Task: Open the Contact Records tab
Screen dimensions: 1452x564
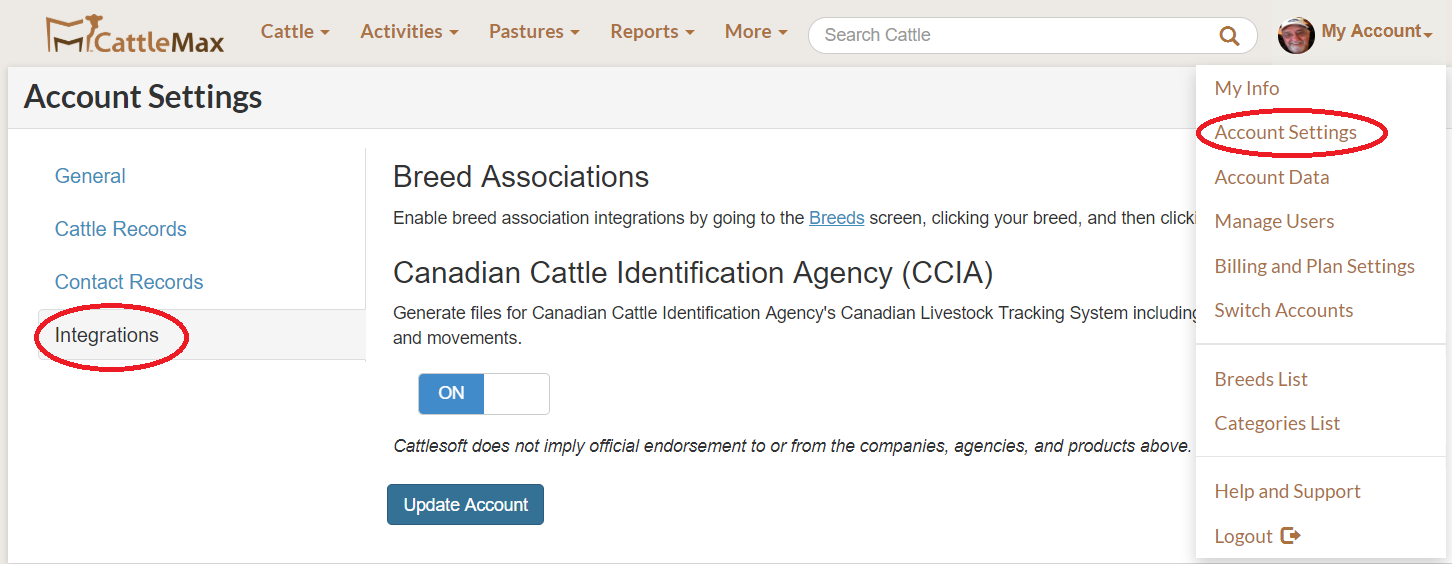Action: coord(129,282)
